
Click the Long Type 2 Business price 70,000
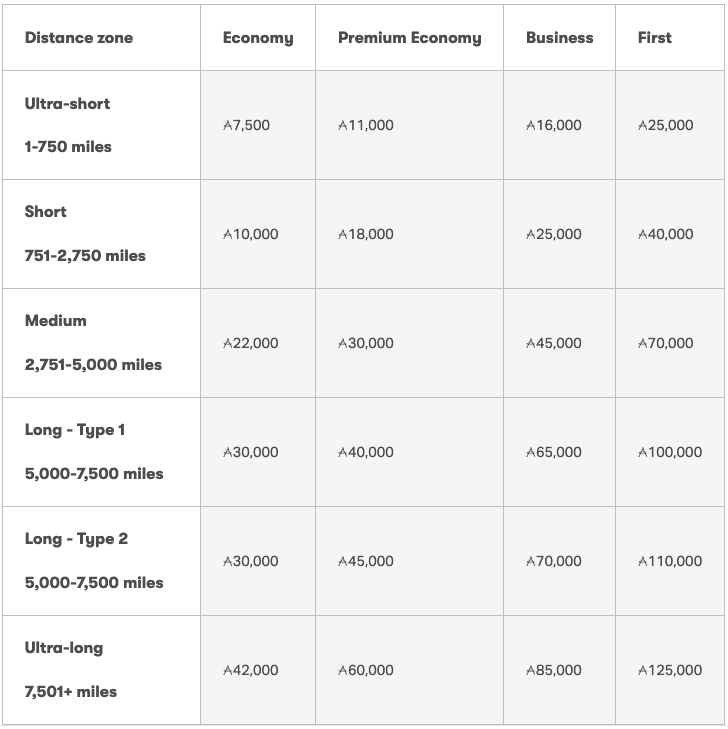554,562
